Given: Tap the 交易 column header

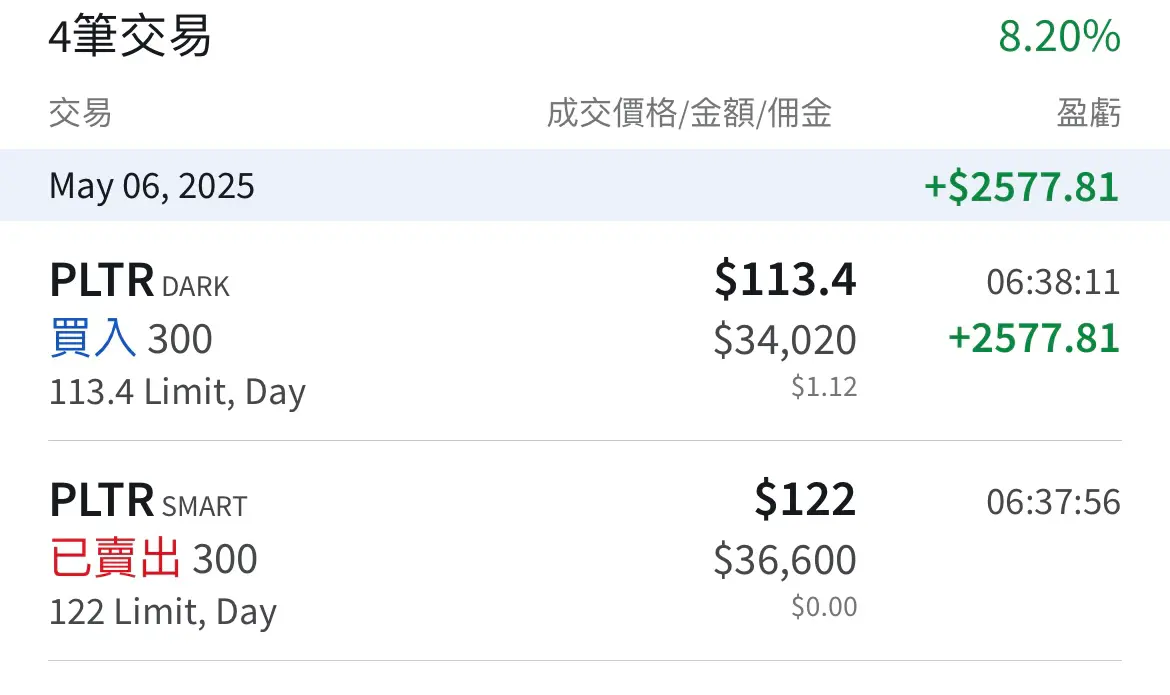Looking at the screenshot, I should pyautogui.click(x=81, y=113).
